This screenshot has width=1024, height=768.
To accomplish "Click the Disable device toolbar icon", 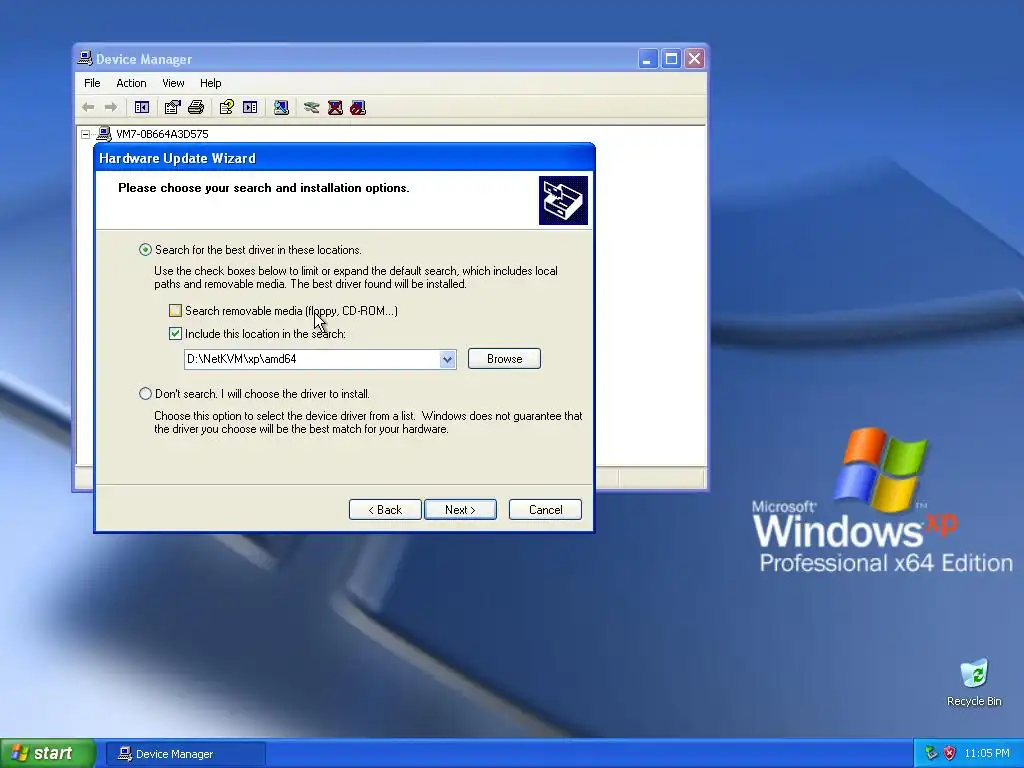I will tap(358, 107).
